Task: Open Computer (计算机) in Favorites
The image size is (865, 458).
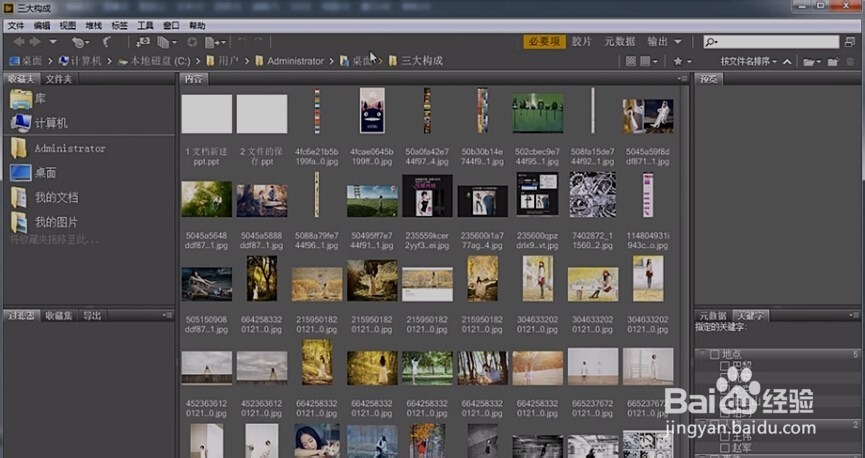Action: tap(39, 123)
